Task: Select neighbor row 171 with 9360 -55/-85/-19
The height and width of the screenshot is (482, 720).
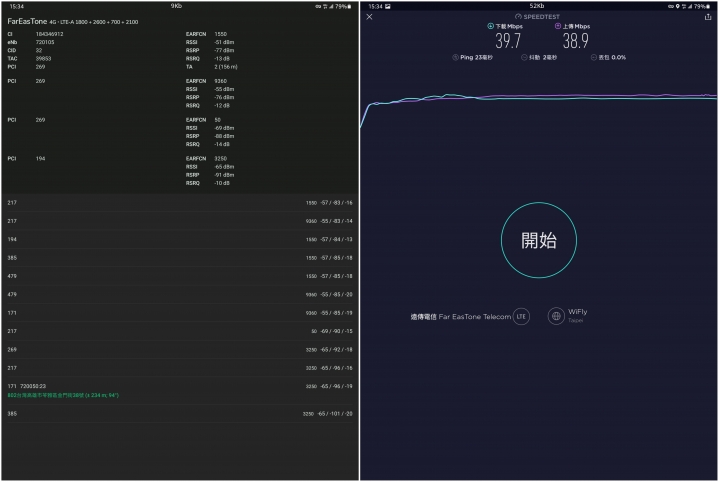Action: tap(180, 313)
